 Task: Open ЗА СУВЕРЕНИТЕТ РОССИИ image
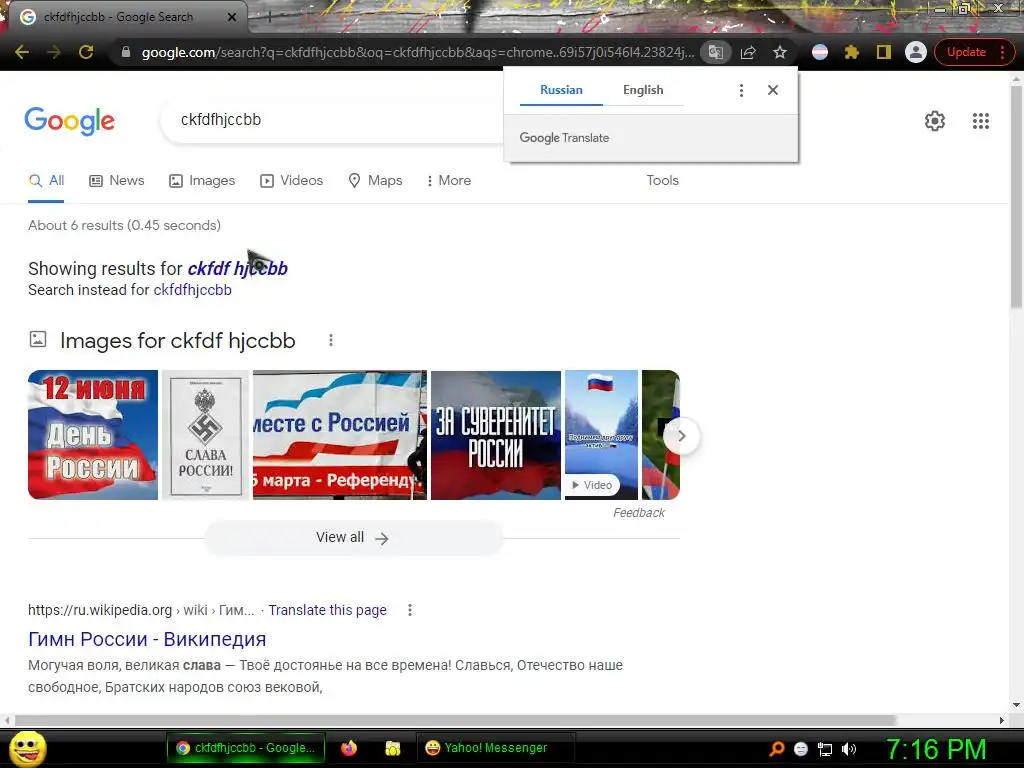click(x=496, y=435)
